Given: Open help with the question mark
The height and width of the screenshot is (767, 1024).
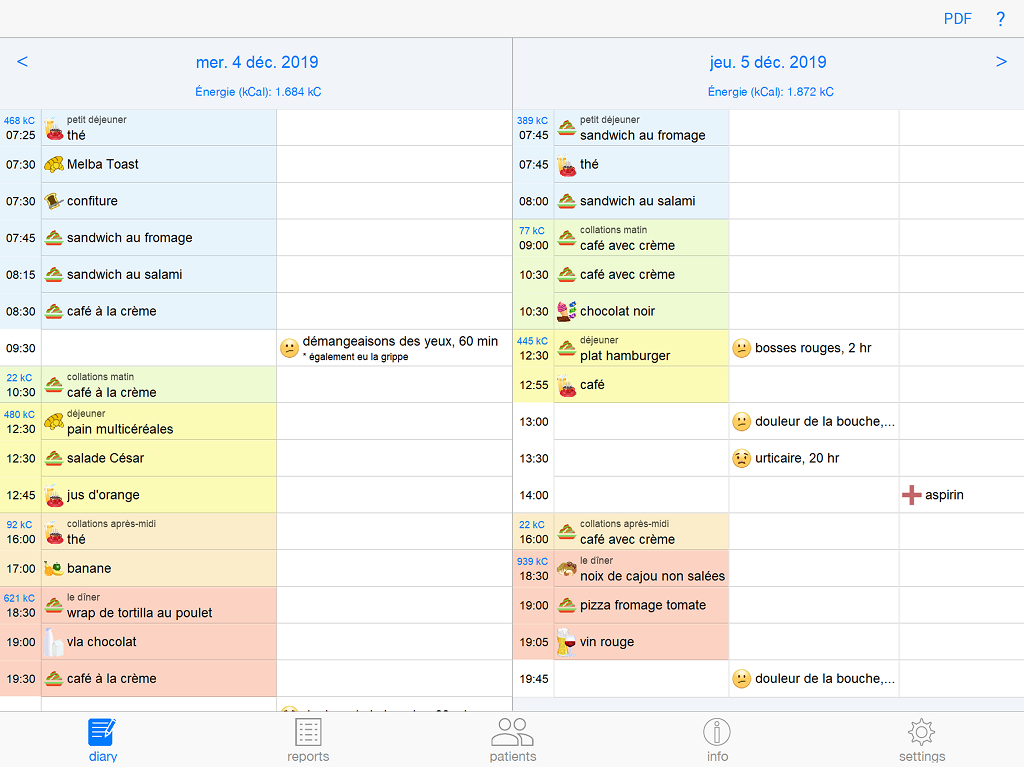Looking at the screenshot, I should coord(1000,19).
